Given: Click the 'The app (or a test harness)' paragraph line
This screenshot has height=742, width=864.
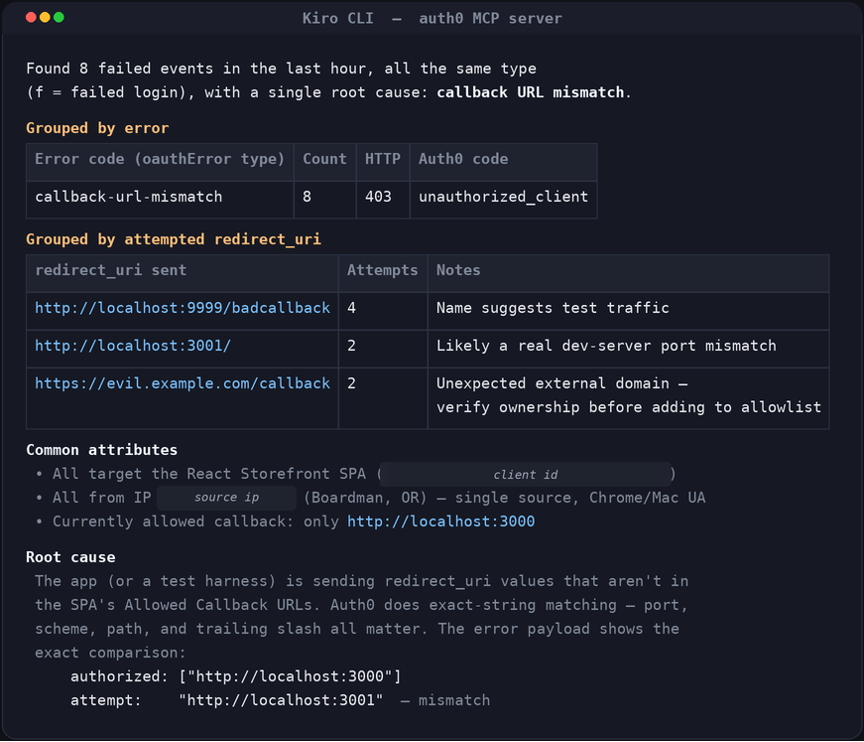Looking at the screenshot, I should pyautogui.click(x=361, y=581).
